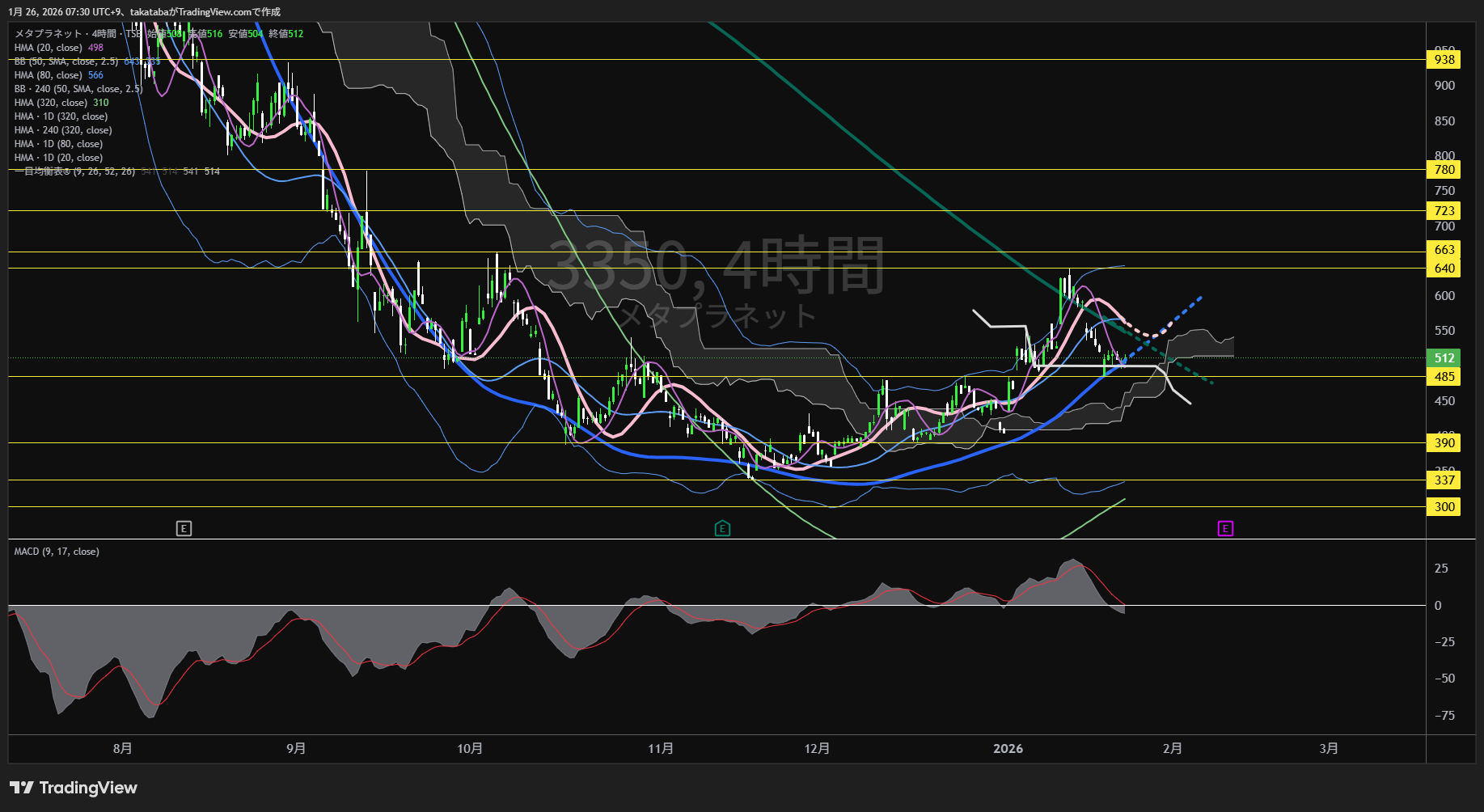Image resolution: width=1484 pixels, height=812 pixels.
Task: Click the 938 price level label
Action: 1444,60
